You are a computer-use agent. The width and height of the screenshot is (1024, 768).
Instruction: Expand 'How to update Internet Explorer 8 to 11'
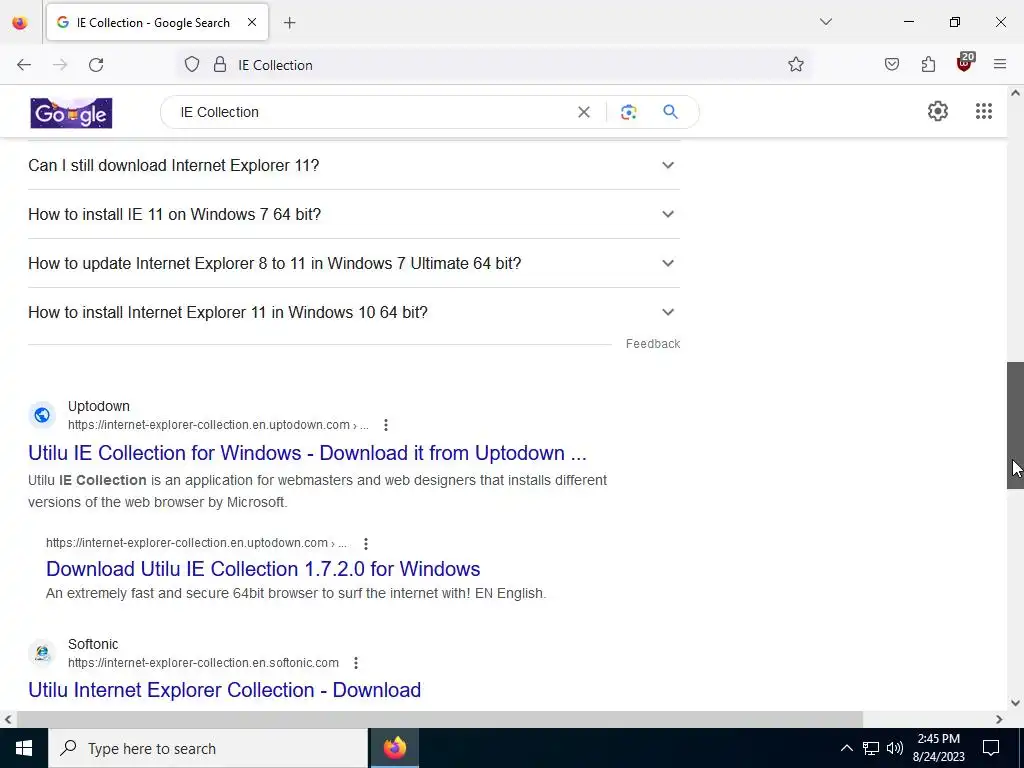click(x=354, y=263)
